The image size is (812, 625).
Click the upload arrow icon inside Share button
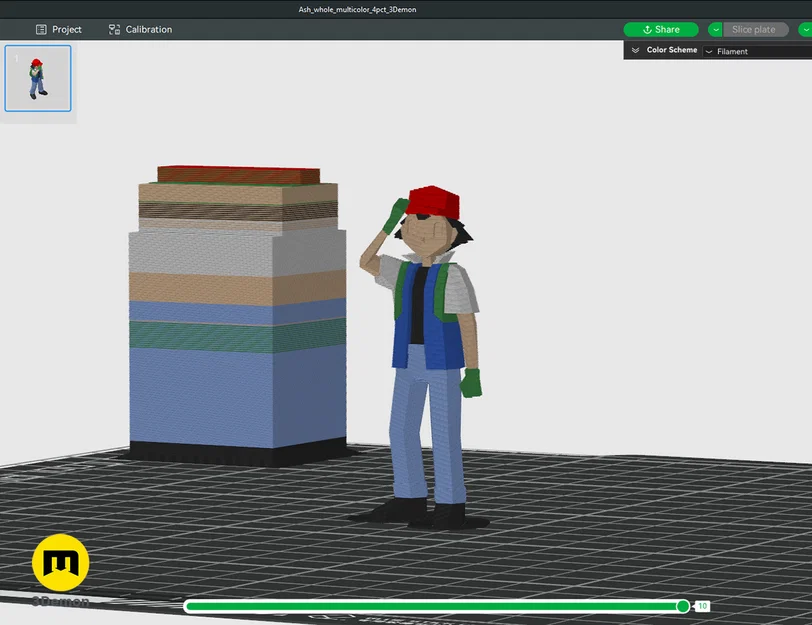(x=646, y=29)
